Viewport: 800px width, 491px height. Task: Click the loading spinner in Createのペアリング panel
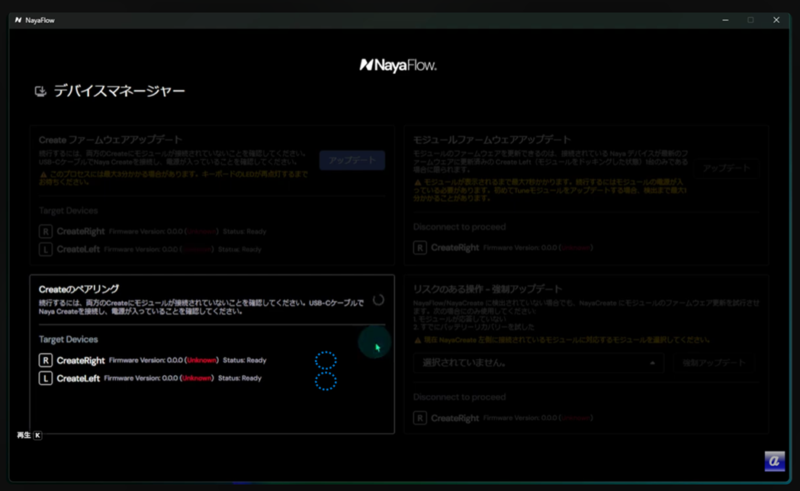(x=378, y=300)
